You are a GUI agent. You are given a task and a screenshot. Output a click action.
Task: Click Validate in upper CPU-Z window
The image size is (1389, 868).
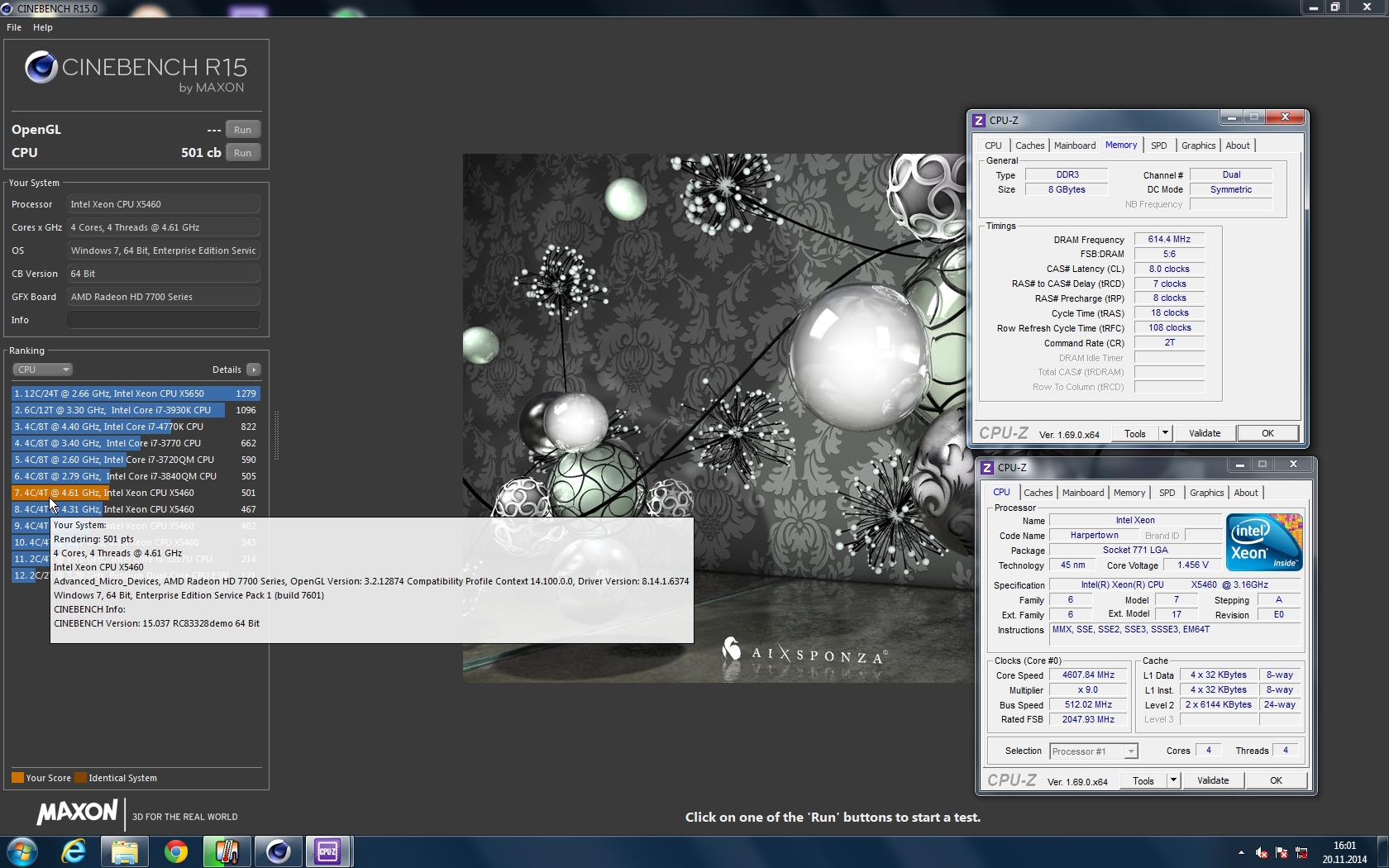click(x=1205, y=433)
